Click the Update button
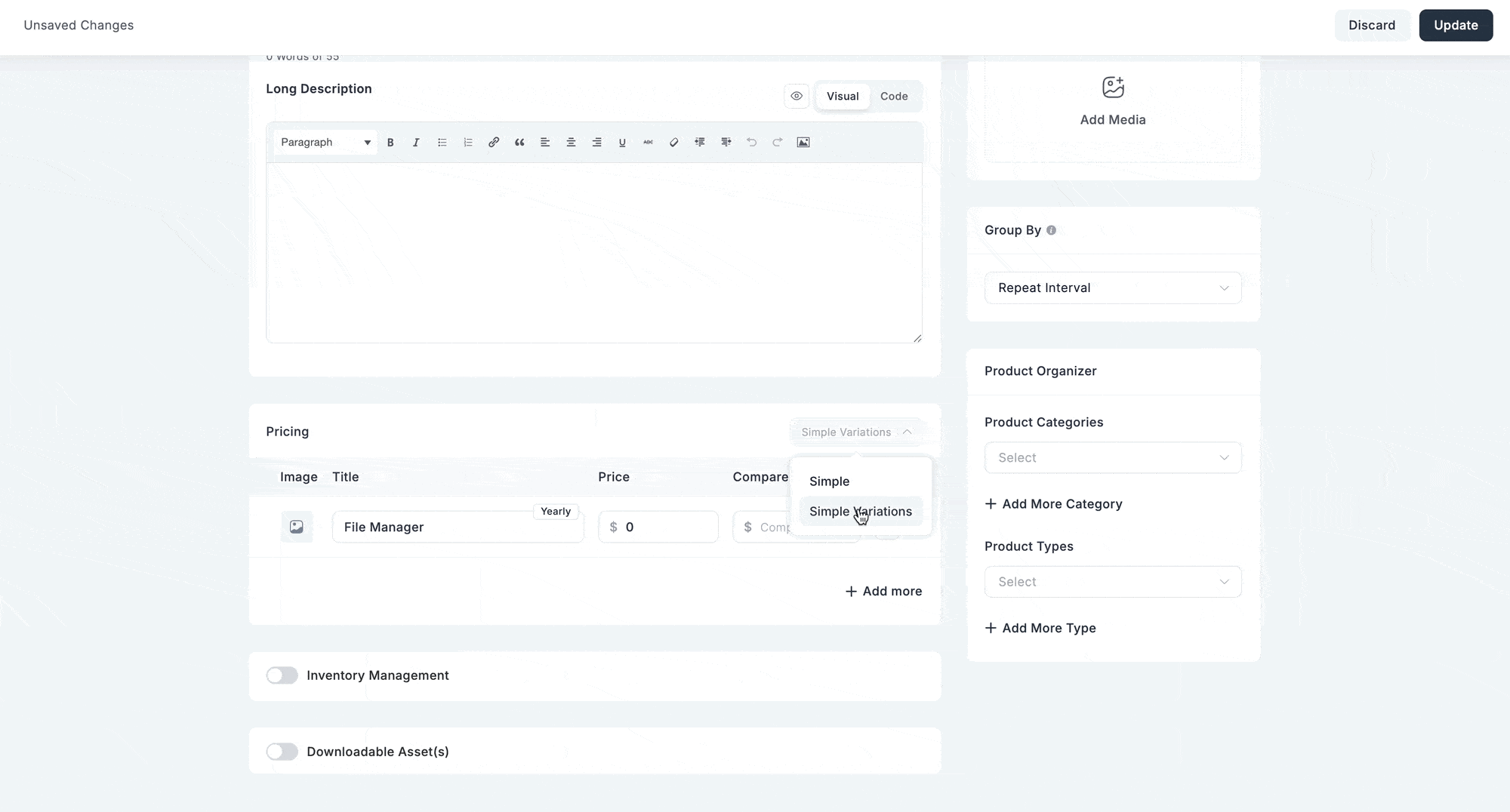Screen dimensions: 1510x812 click(1455, 26)
